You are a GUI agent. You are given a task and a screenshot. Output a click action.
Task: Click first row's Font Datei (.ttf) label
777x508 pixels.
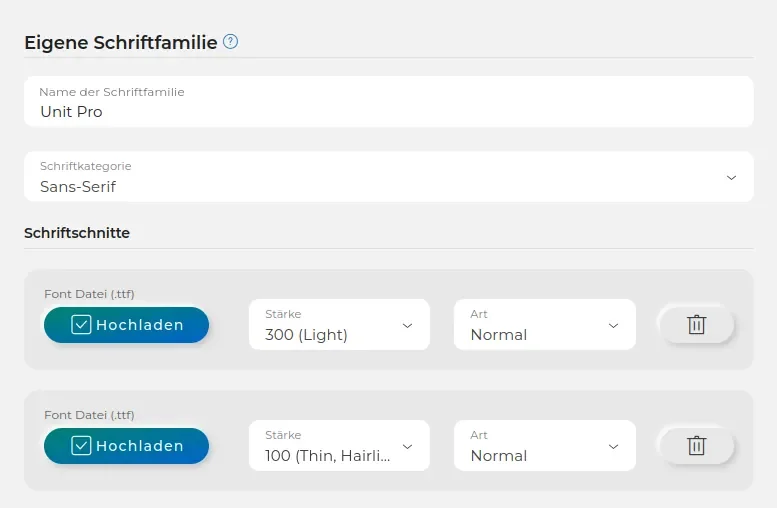[x=89, y=294]
